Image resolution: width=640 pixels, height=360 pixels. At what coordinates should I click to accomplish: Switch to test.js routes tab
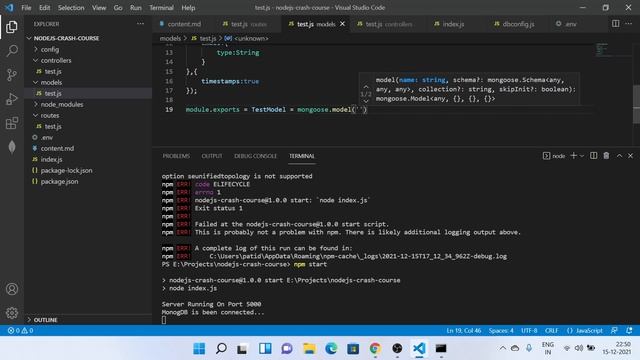click(249, 24)
